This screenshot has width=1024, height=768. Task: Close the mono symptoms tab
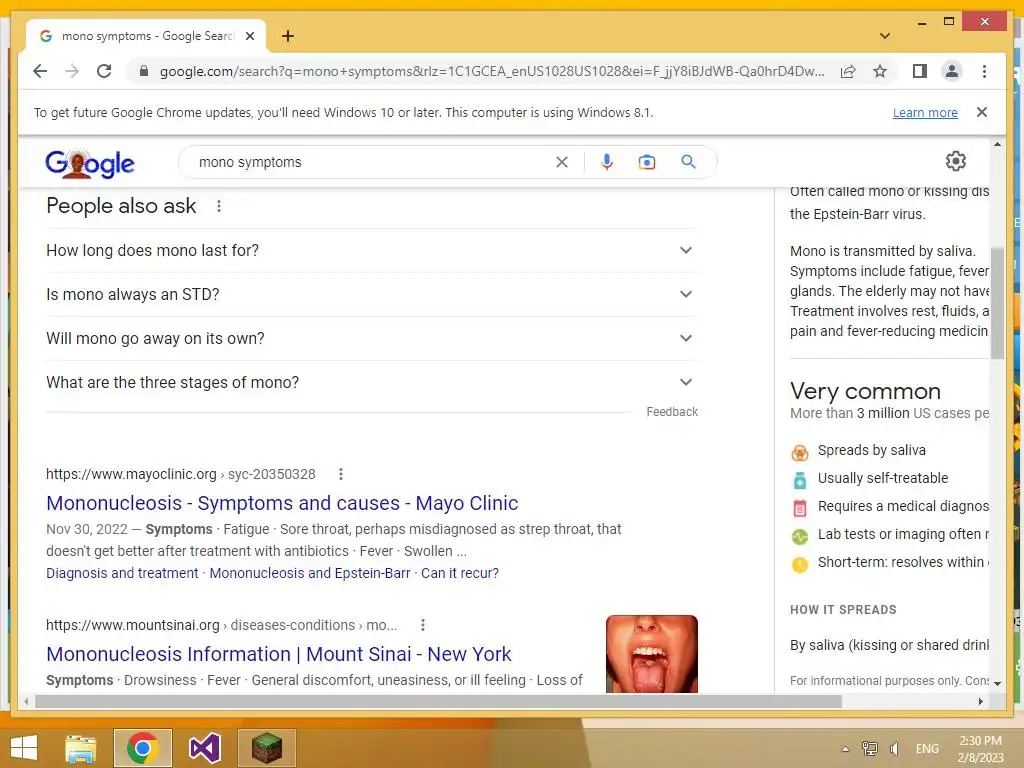[x=249, y=36]
